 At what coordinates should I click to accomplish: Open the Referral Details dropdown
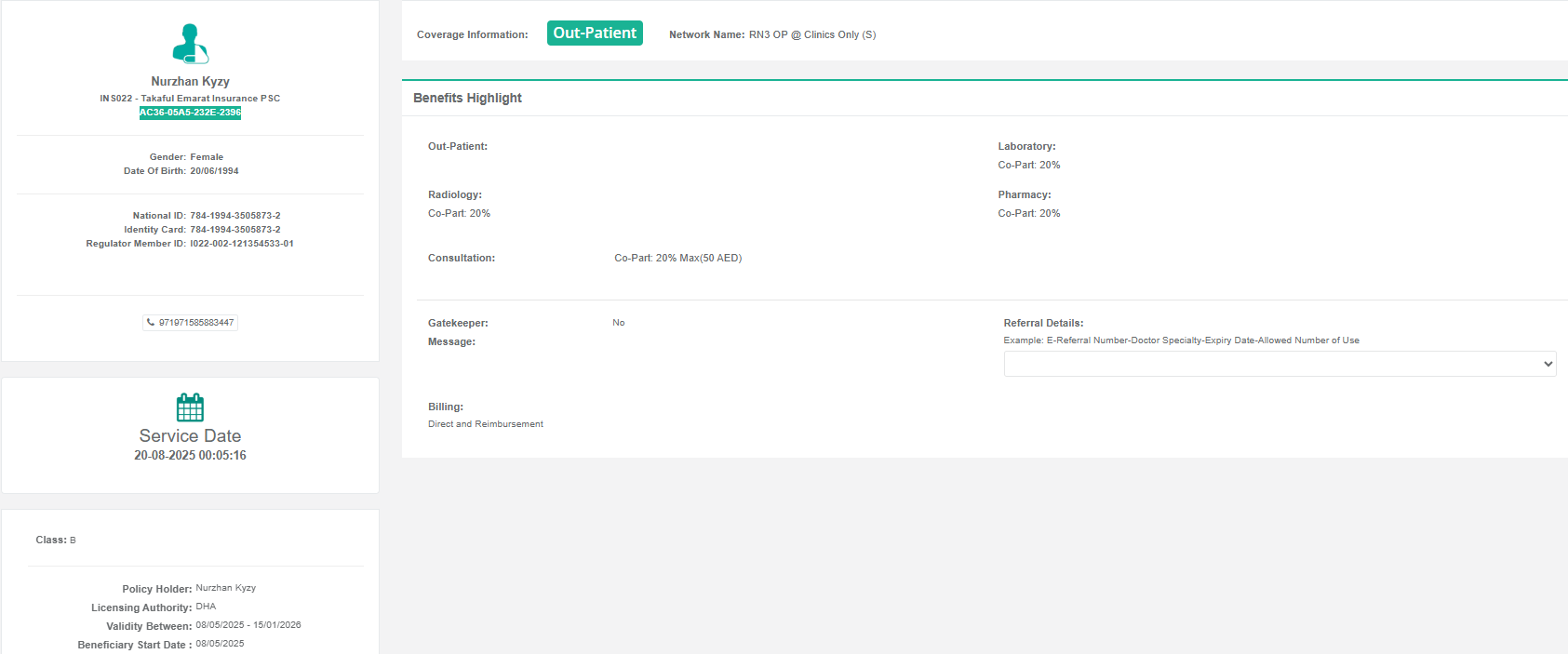pos(1279,364)
